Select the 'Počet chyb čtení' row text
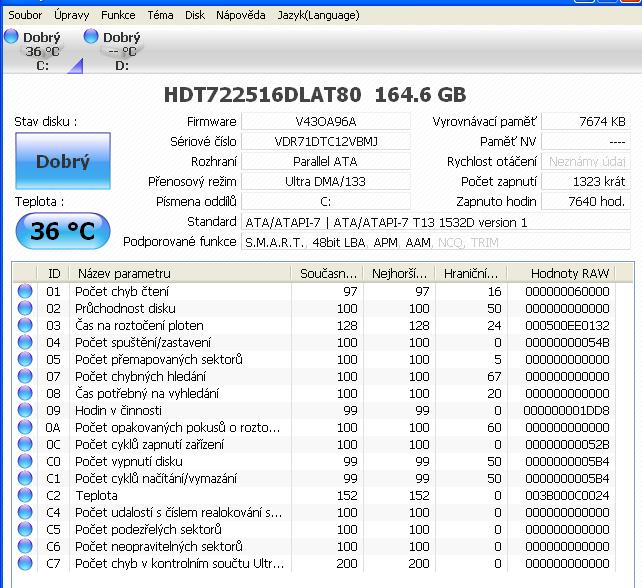The height and width of the screenshot is (588, 642). tap(122, 292)
